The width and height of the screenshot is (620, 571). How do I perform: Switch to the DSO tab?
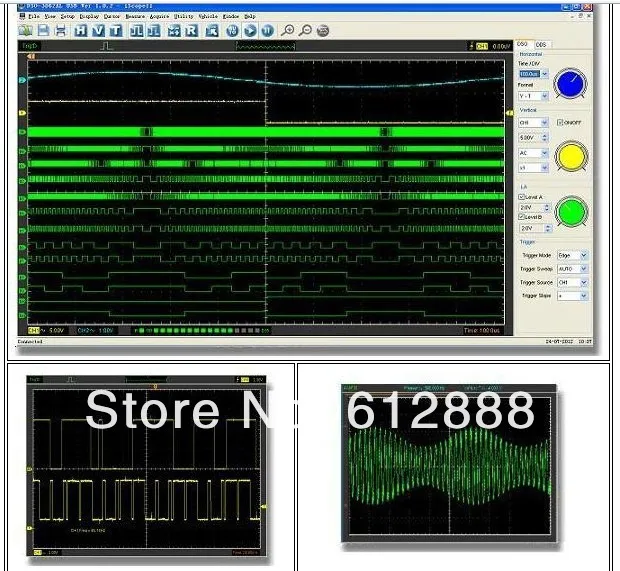click(x=522, y=44)
